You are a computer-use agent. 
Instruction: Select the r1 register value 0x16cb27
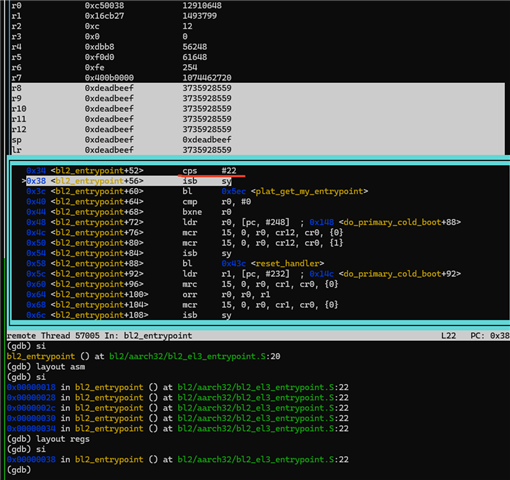click(x=104, y=16)
